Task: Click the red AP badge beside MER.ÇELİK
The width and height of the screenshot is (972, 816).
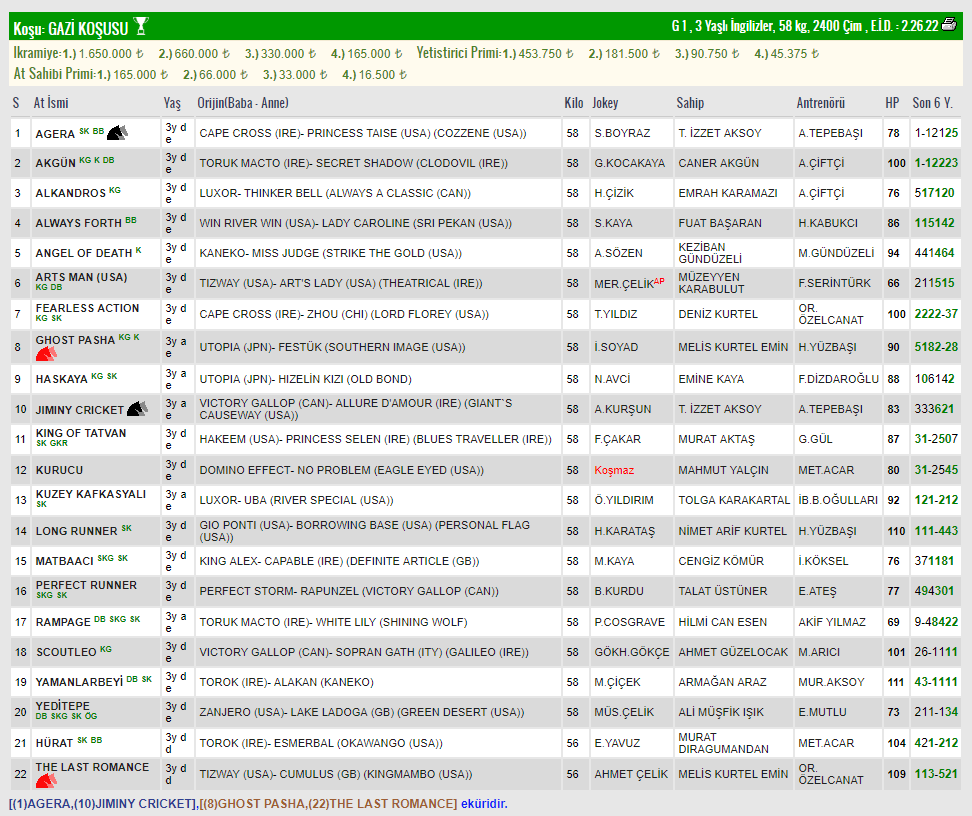Action: coord(659,281)
